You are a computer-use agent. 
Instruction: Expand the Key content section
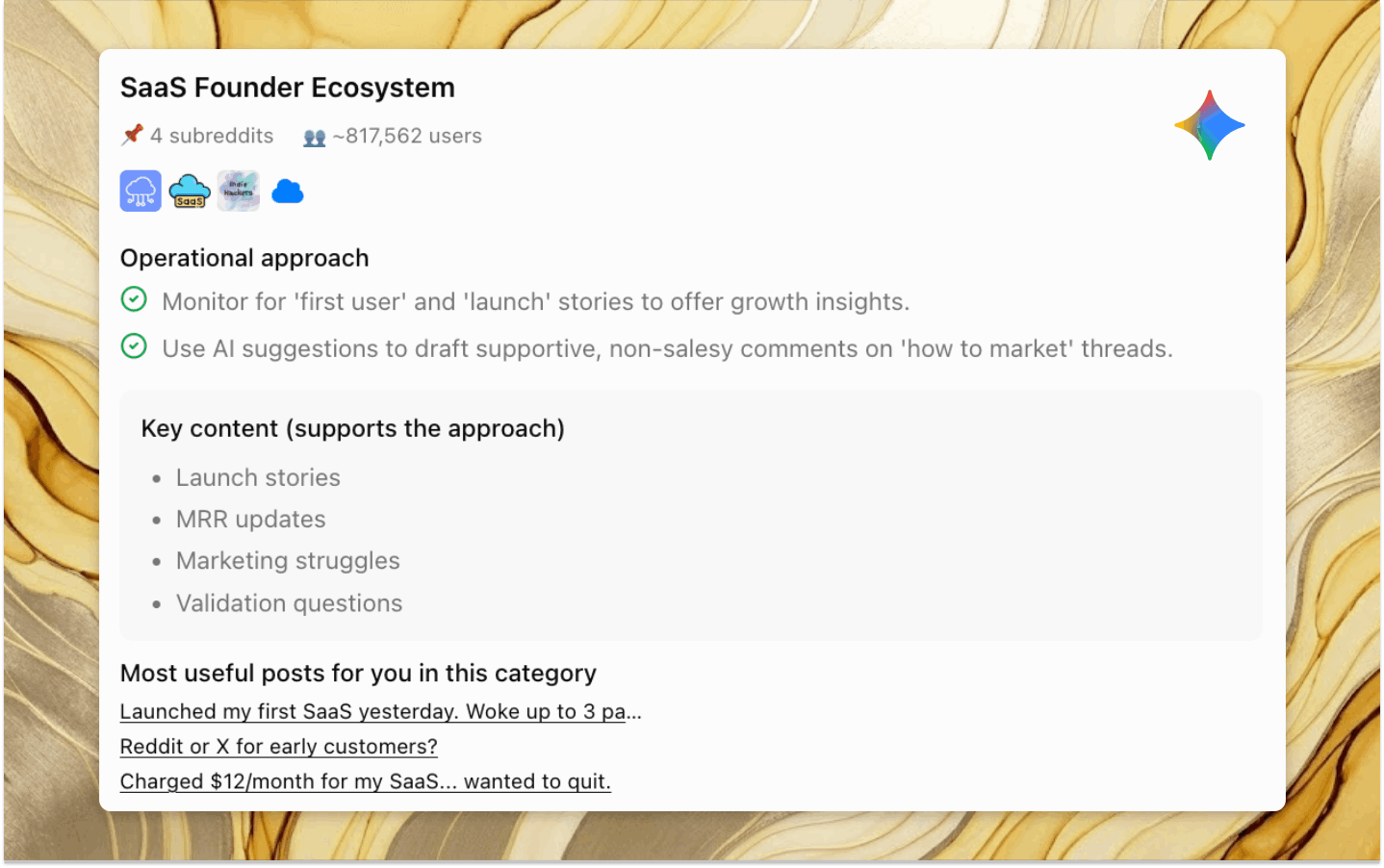coord(352,428)
